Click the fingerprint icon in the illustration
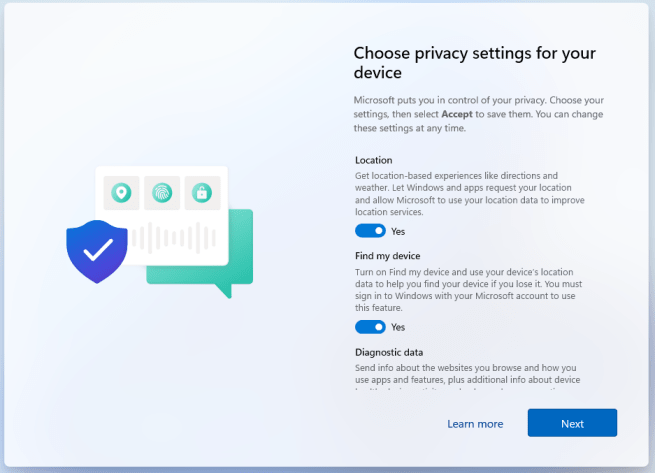 [x=162, y=192]
